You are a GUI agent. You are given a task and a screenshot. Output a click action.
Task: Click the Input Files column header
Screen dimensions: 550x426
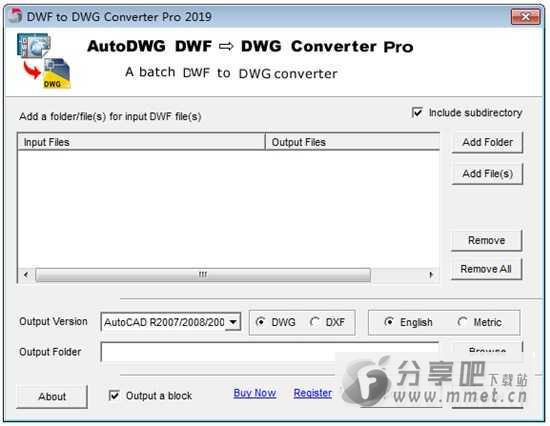141,142
